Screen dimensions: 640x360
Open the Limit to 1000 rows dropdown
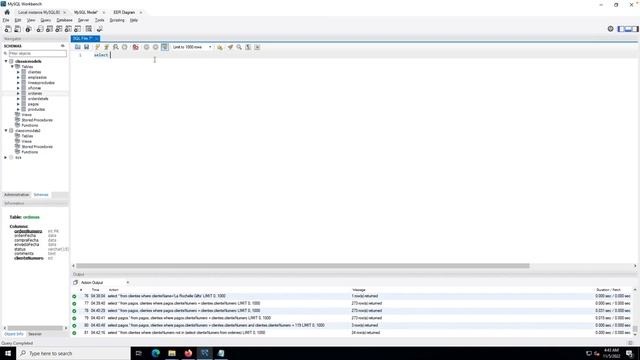click(192, 47)
